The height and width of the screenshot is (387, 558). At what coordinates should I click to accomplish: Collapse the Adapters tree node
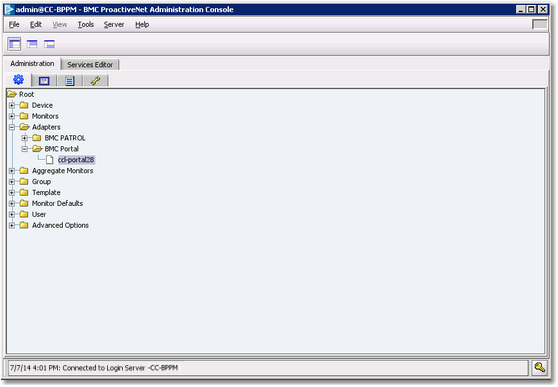pos(12,127)
